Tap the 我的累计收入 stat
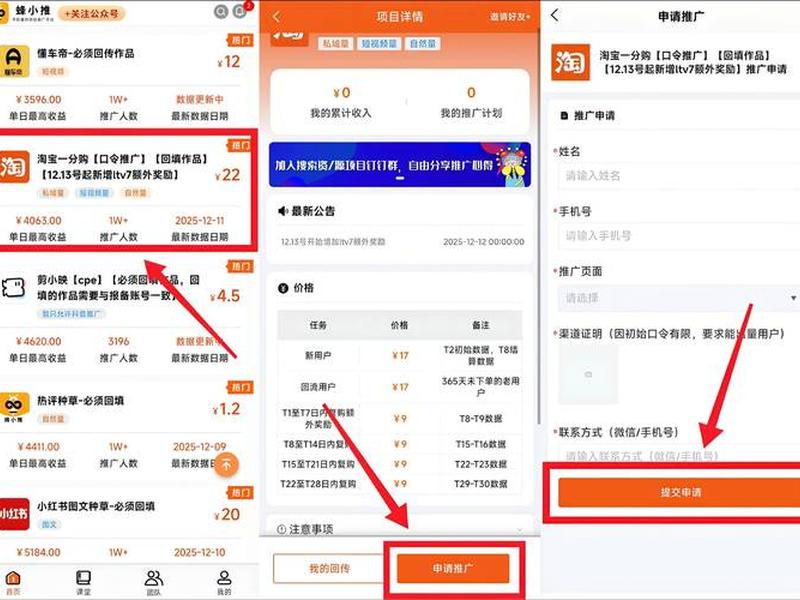800x600 pixels. click(x=341, y=103)
